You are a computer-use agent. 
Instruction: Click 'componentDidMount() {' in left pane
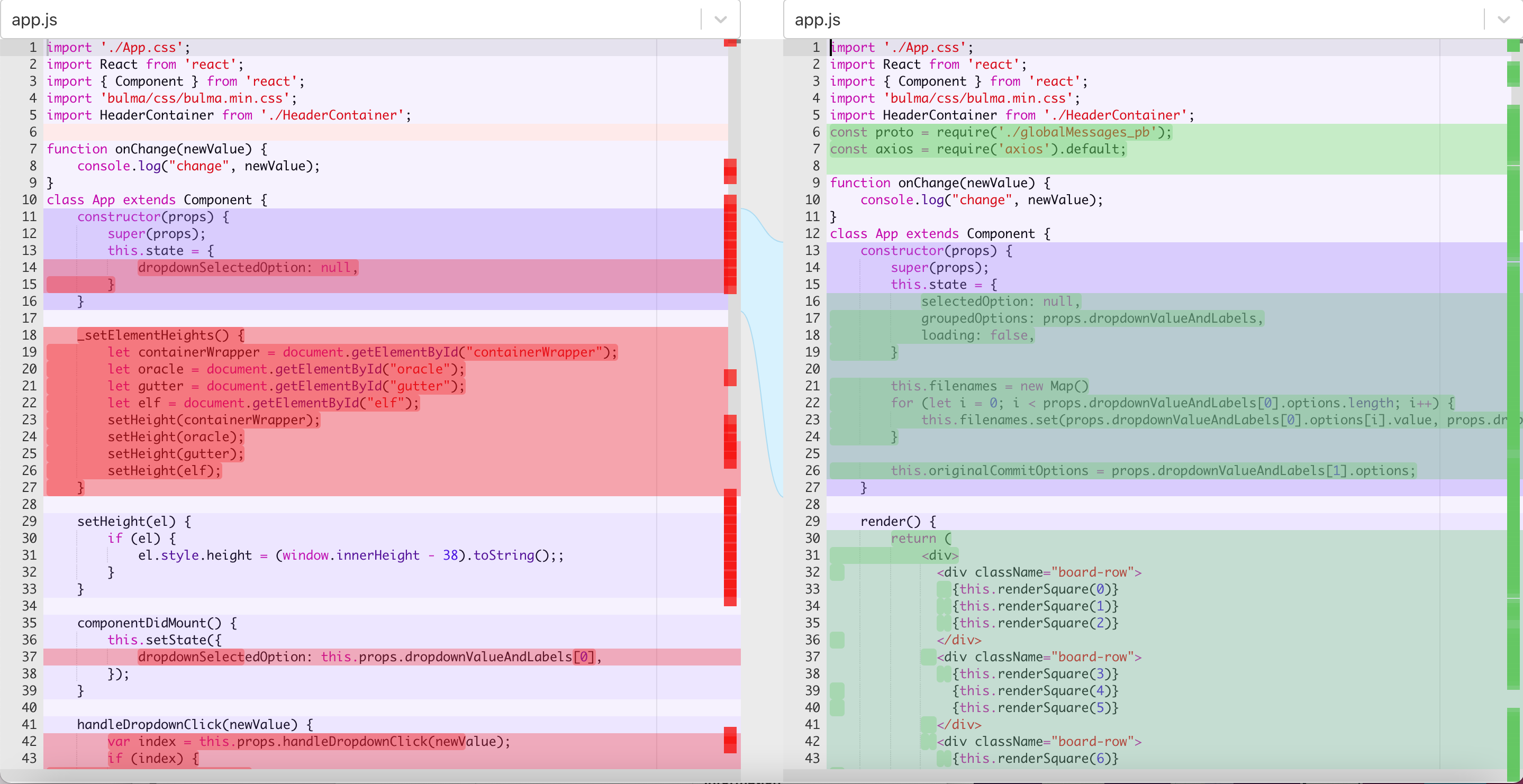coord(157,623)
